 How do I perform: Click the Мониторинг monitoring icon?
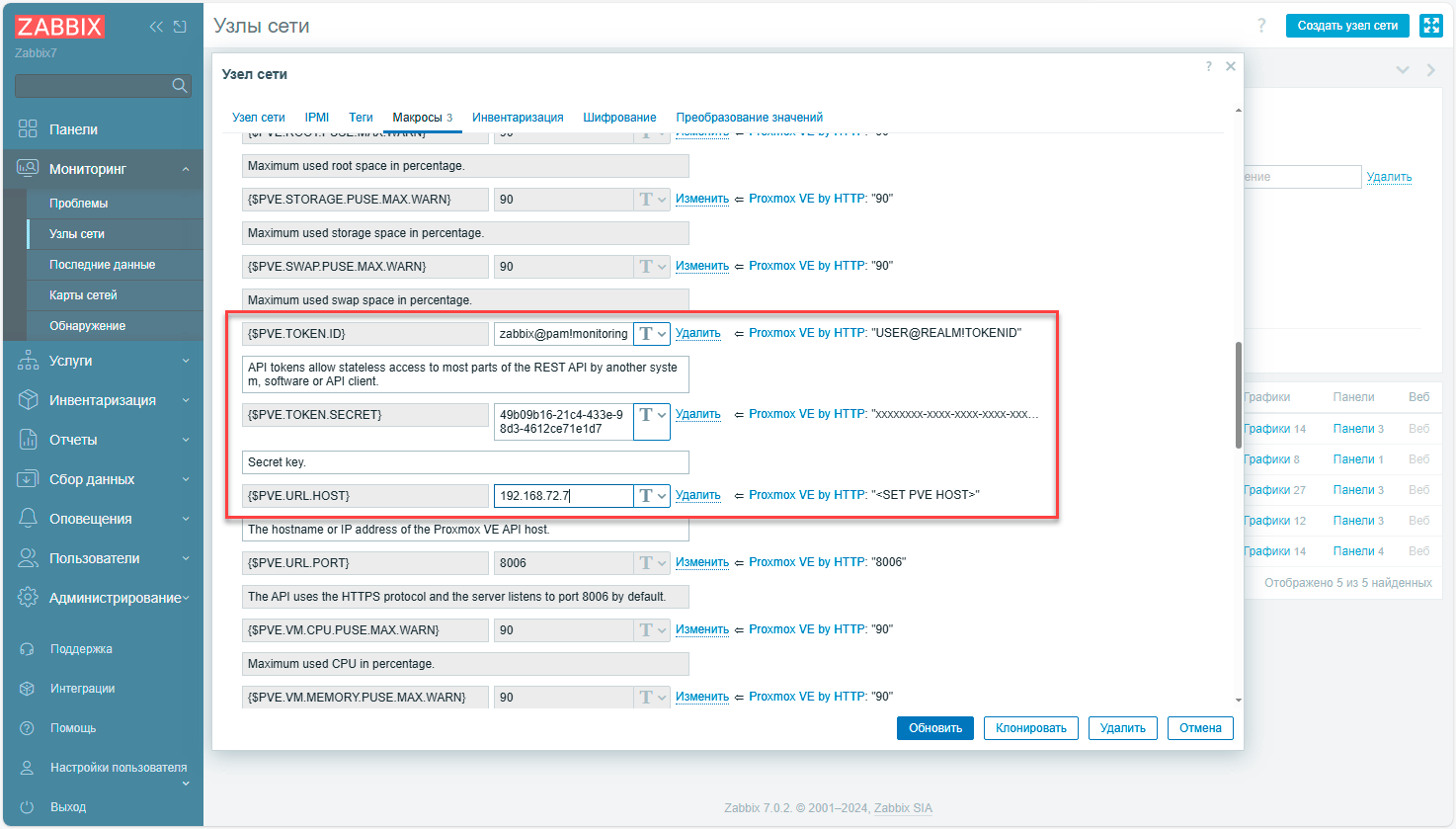(x=28, y=169)
